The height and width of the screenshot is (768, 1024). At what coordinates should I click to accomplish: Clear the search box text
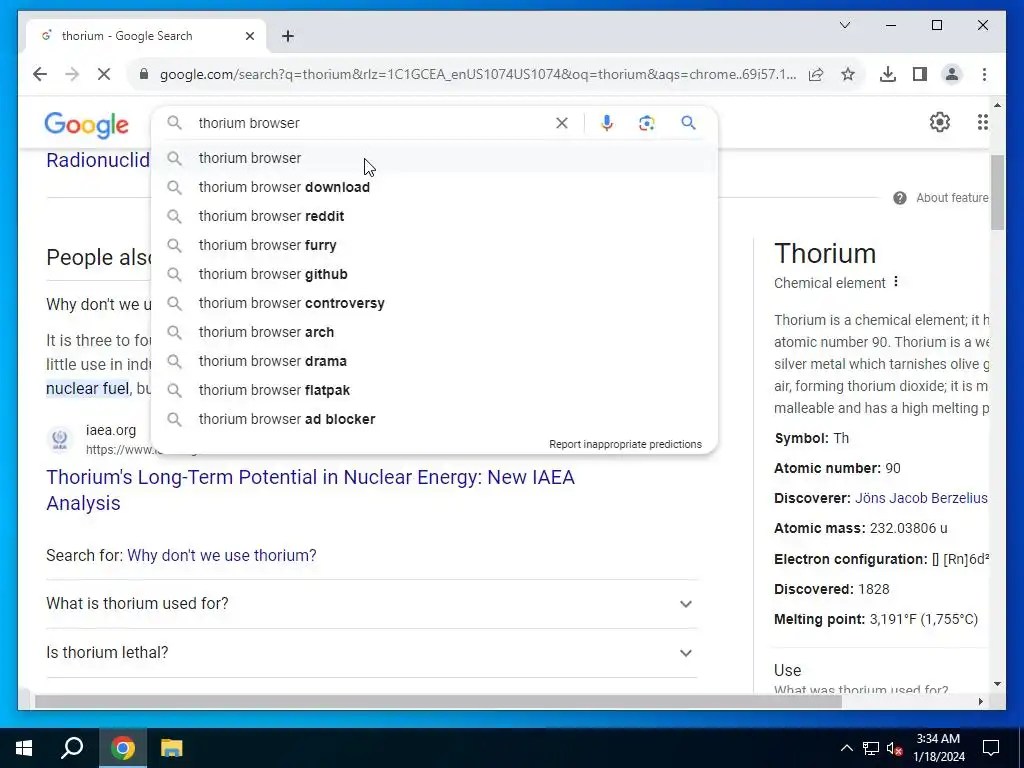[x=562, y=123]
